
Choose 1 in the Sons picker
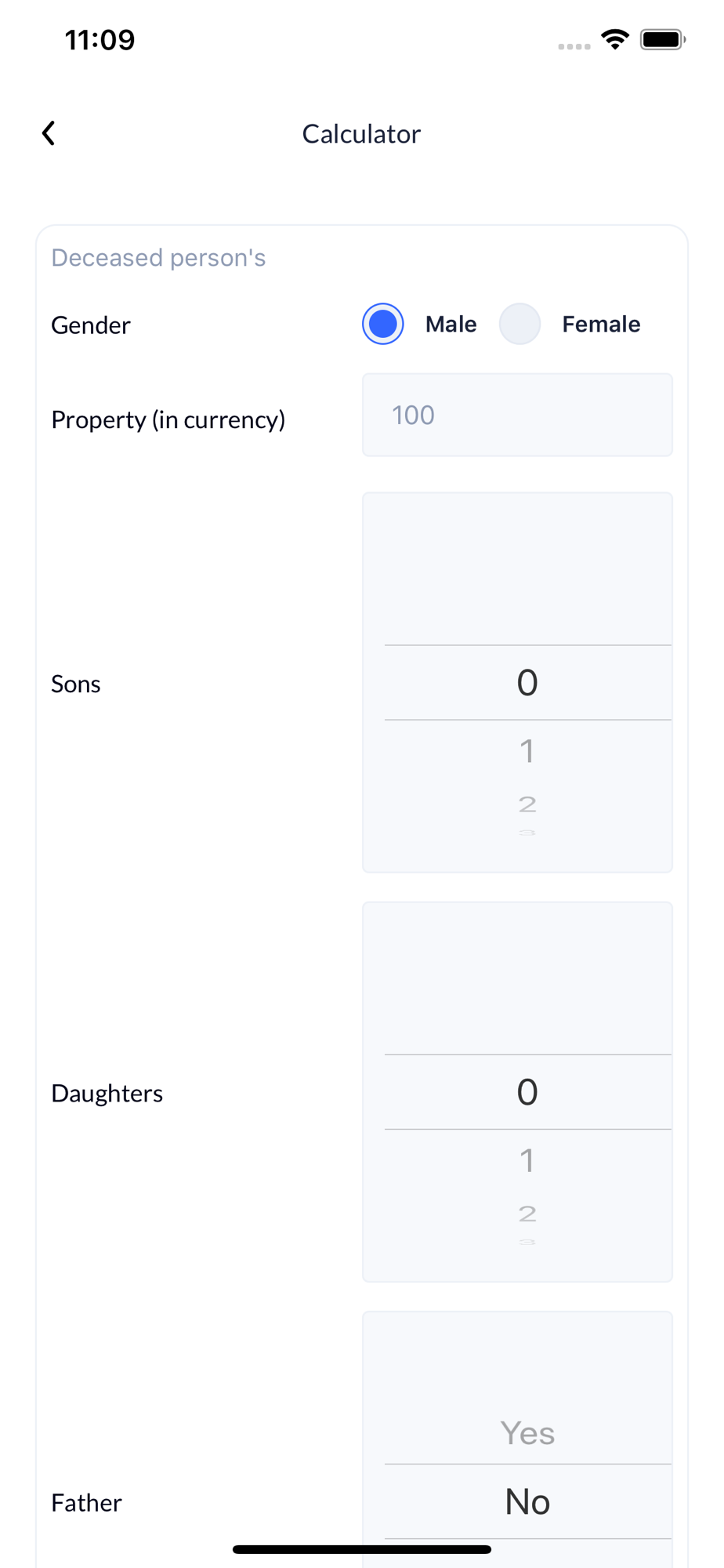[527, 751]
